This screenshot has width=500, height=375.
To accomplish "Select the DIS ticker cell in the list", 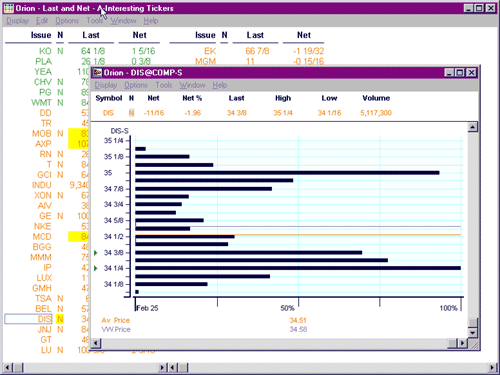I will 28,319.
